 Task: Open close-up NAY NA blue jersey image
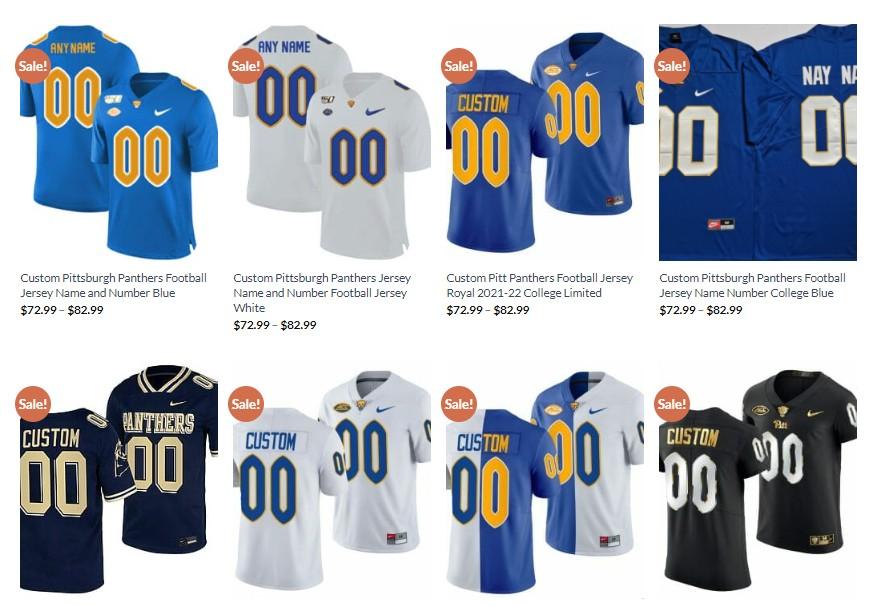coord(758,142)
